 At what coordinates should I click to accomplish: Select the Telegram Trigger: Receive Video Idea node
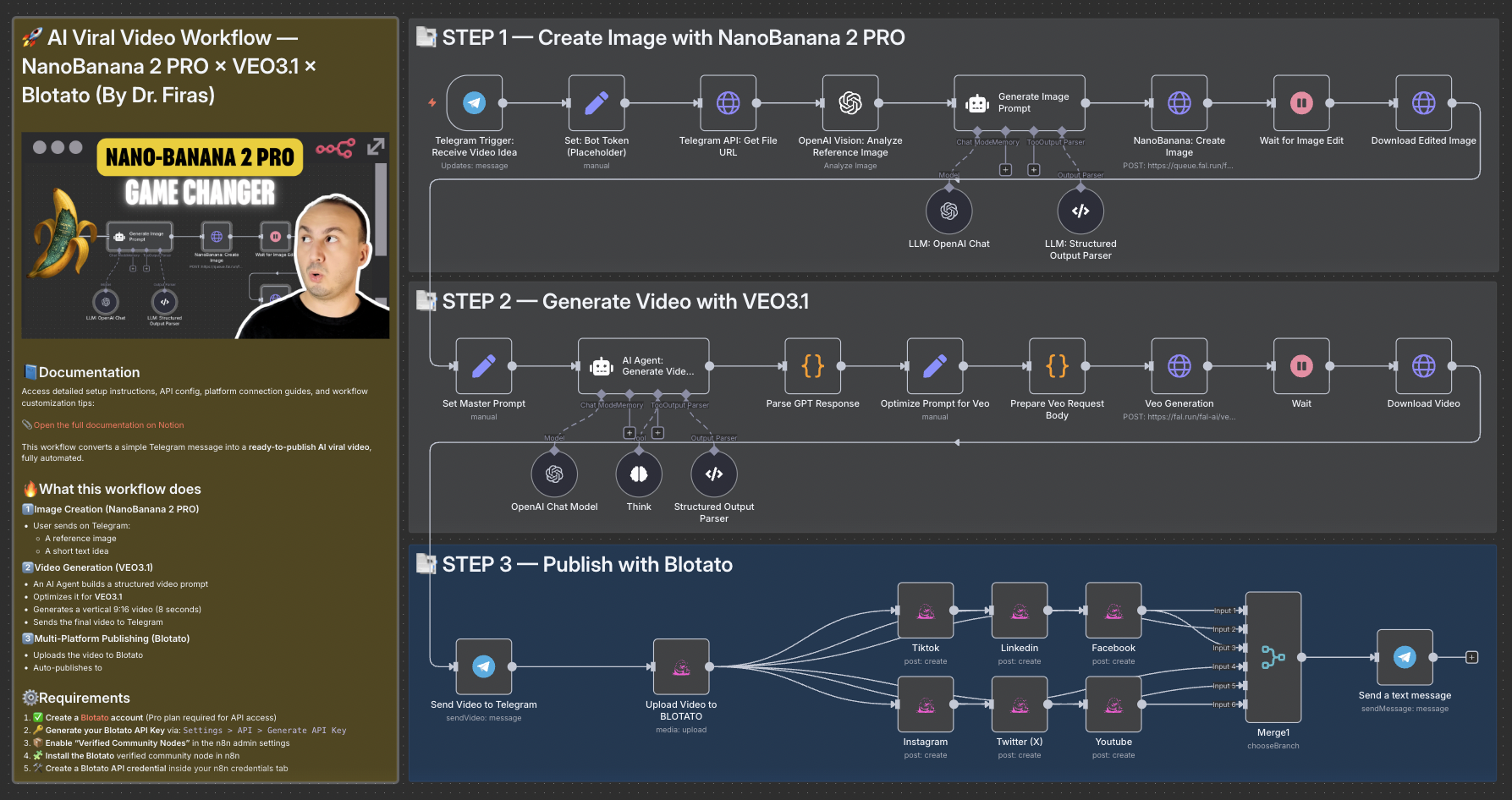point(474,103)
